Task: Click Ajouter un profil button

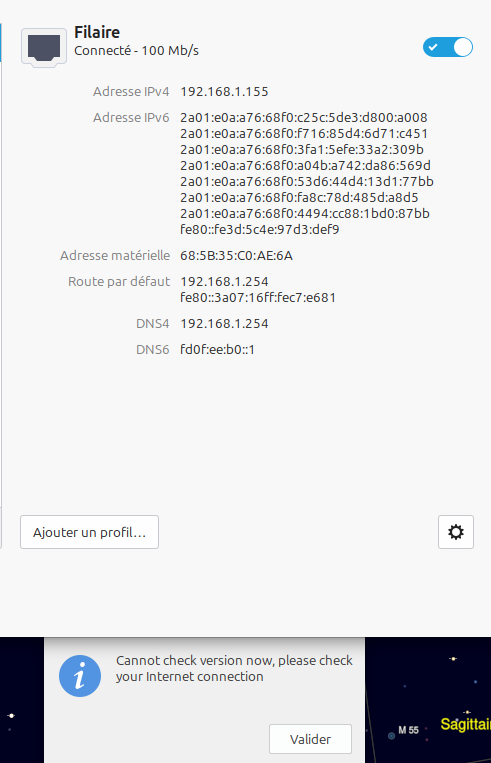Action: click(90, 532)
